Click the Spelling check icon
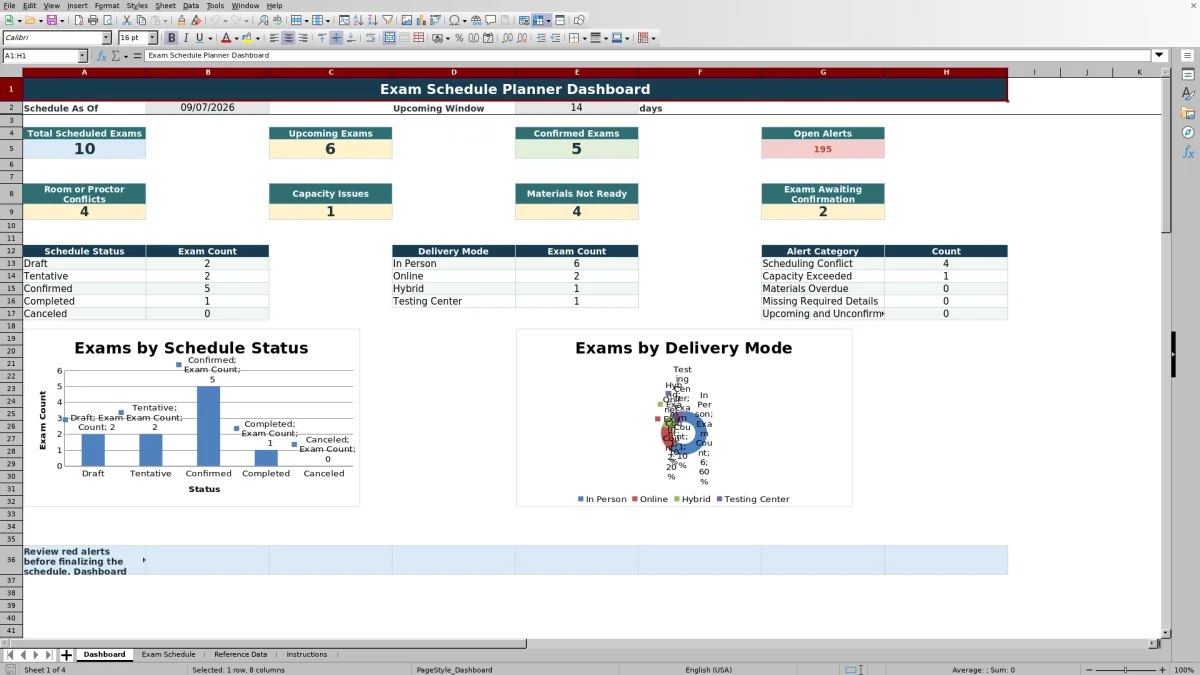Image resolution: width=1200 pixels, height=675 pixels. tap(277, 20)
